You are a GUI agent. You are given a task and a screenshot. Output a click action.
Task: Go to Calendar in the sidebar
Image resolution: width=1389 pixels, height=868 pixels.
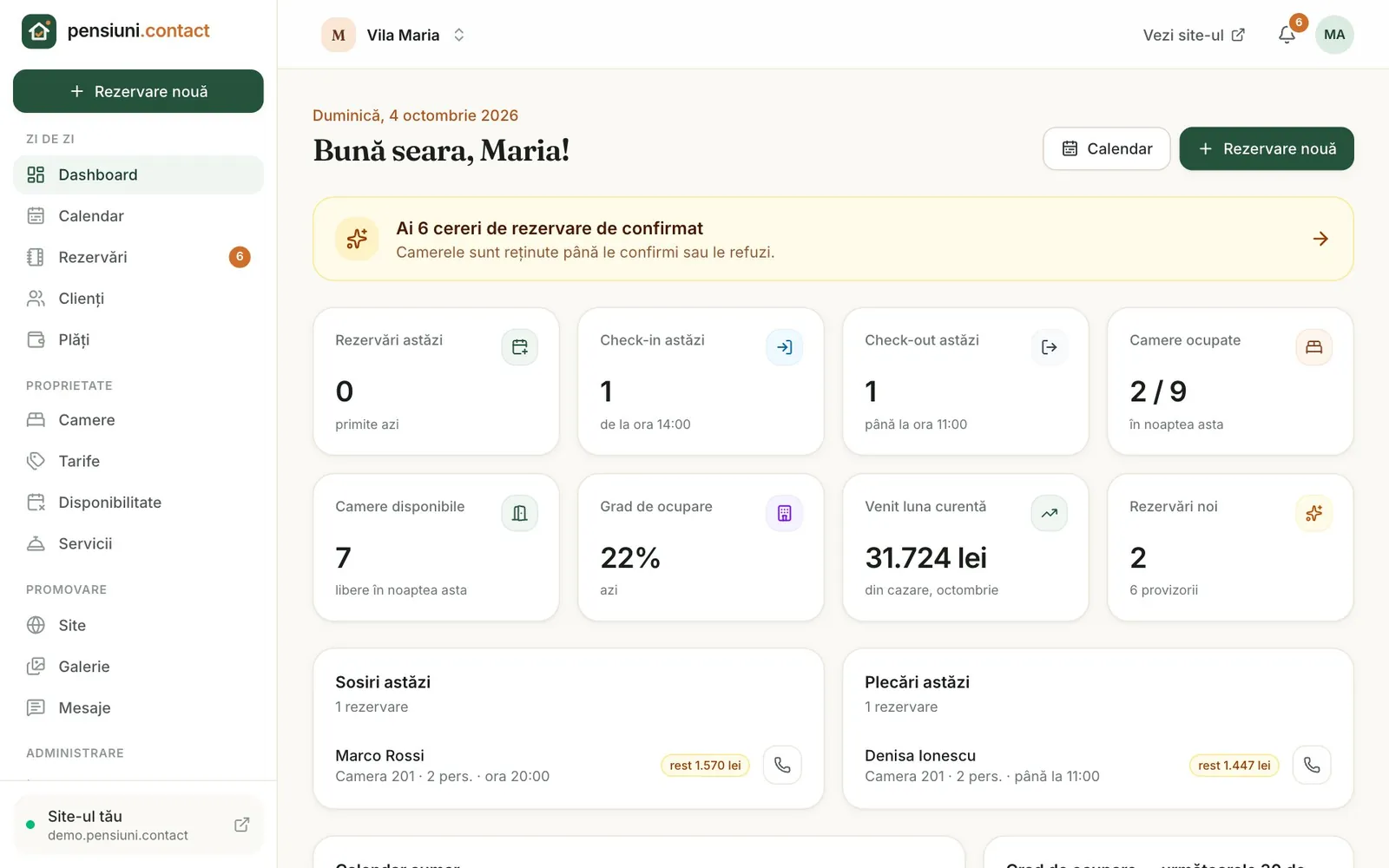pos(138,216)
